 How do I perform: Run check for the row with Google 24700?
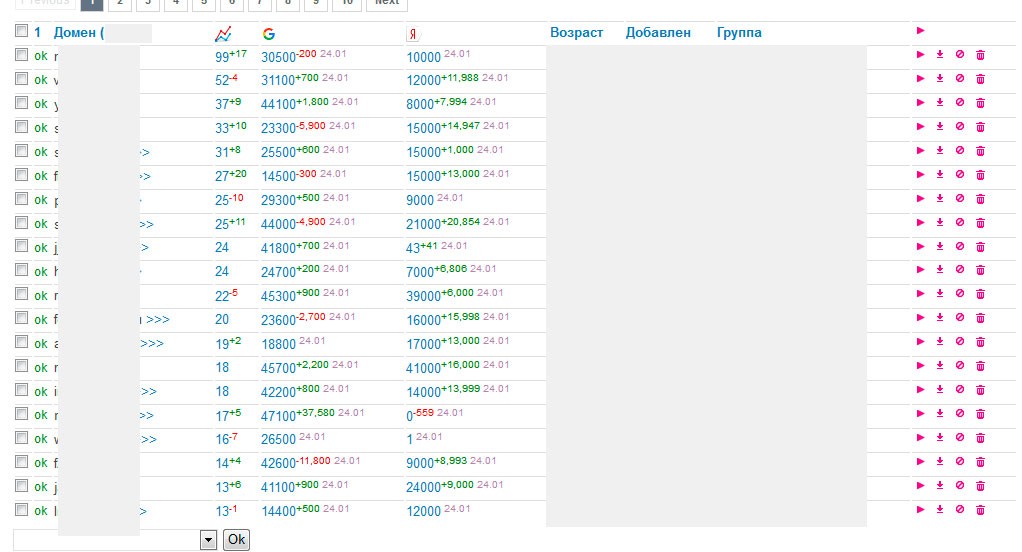(x=920, y=270)
